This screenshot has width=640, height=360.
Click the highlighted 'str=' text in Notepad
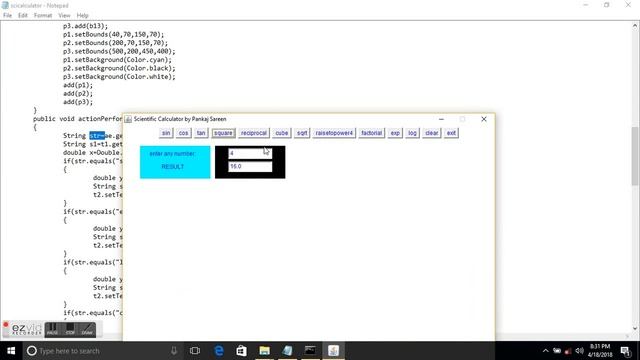(x=97, y=136)
